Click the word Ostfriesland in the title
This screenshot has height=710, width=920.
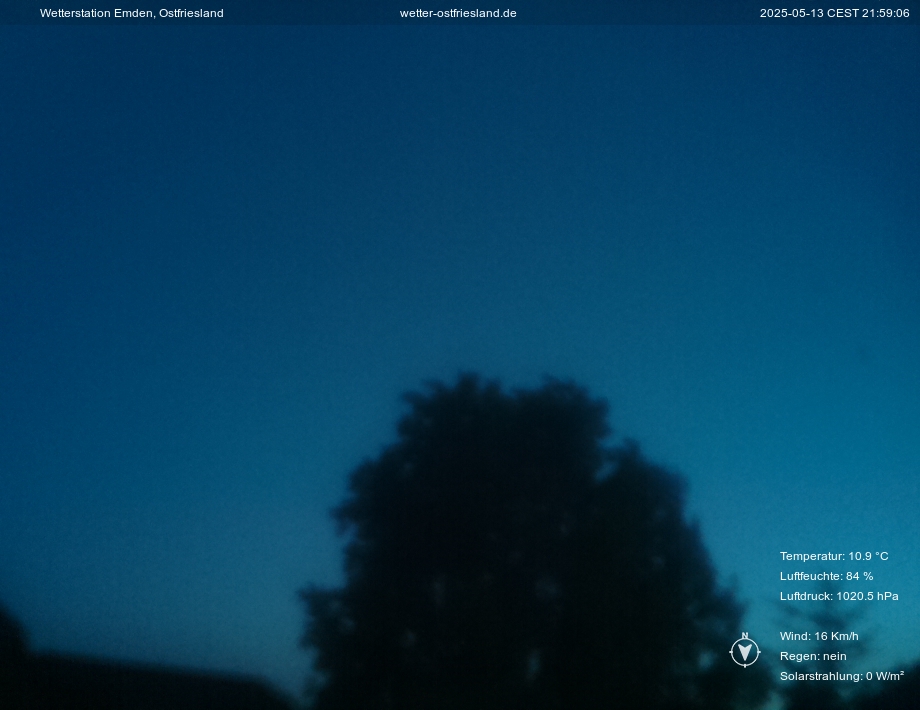(191, 13)
